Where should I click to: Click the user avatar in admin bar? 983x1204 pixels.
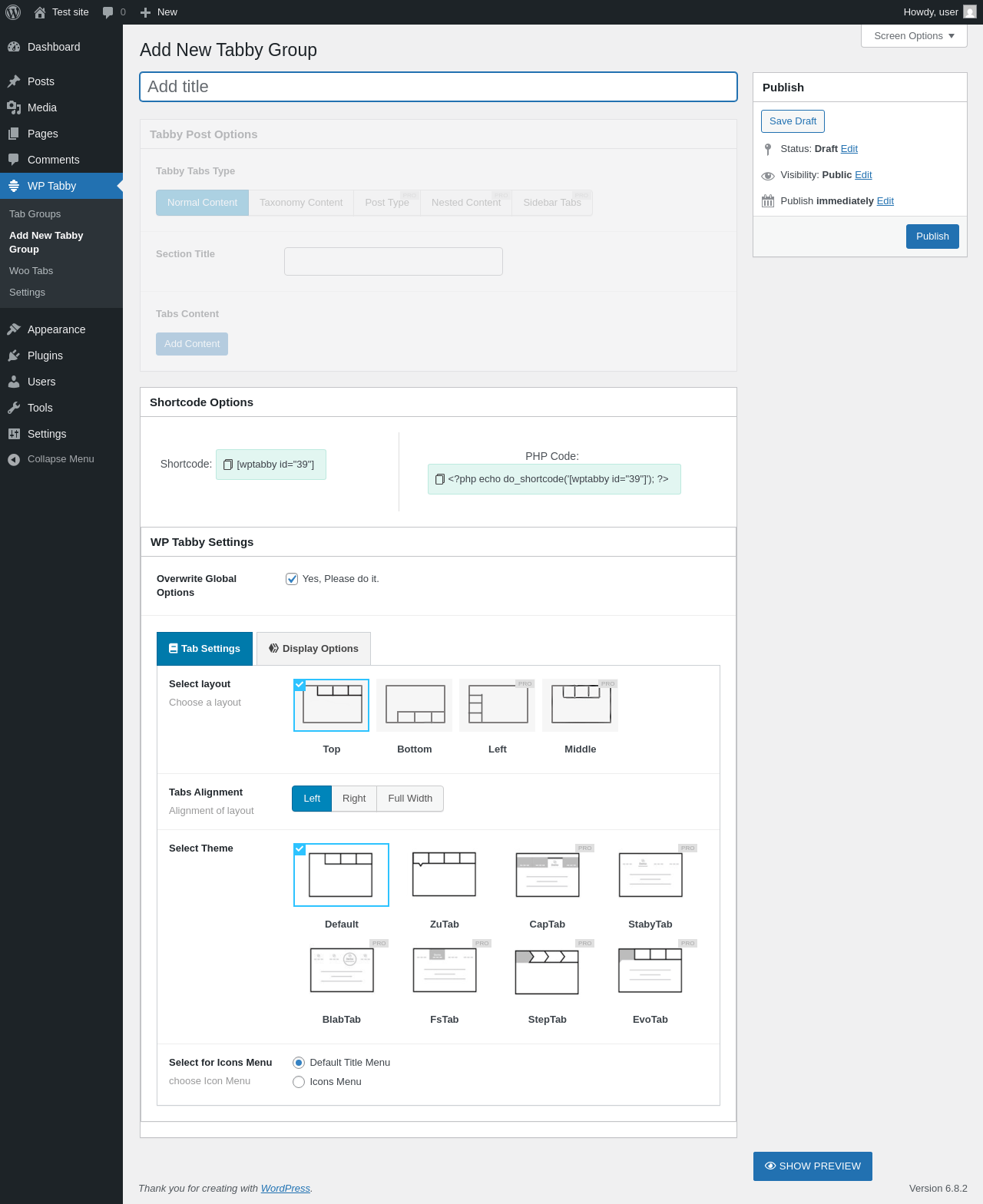point(970,12)
